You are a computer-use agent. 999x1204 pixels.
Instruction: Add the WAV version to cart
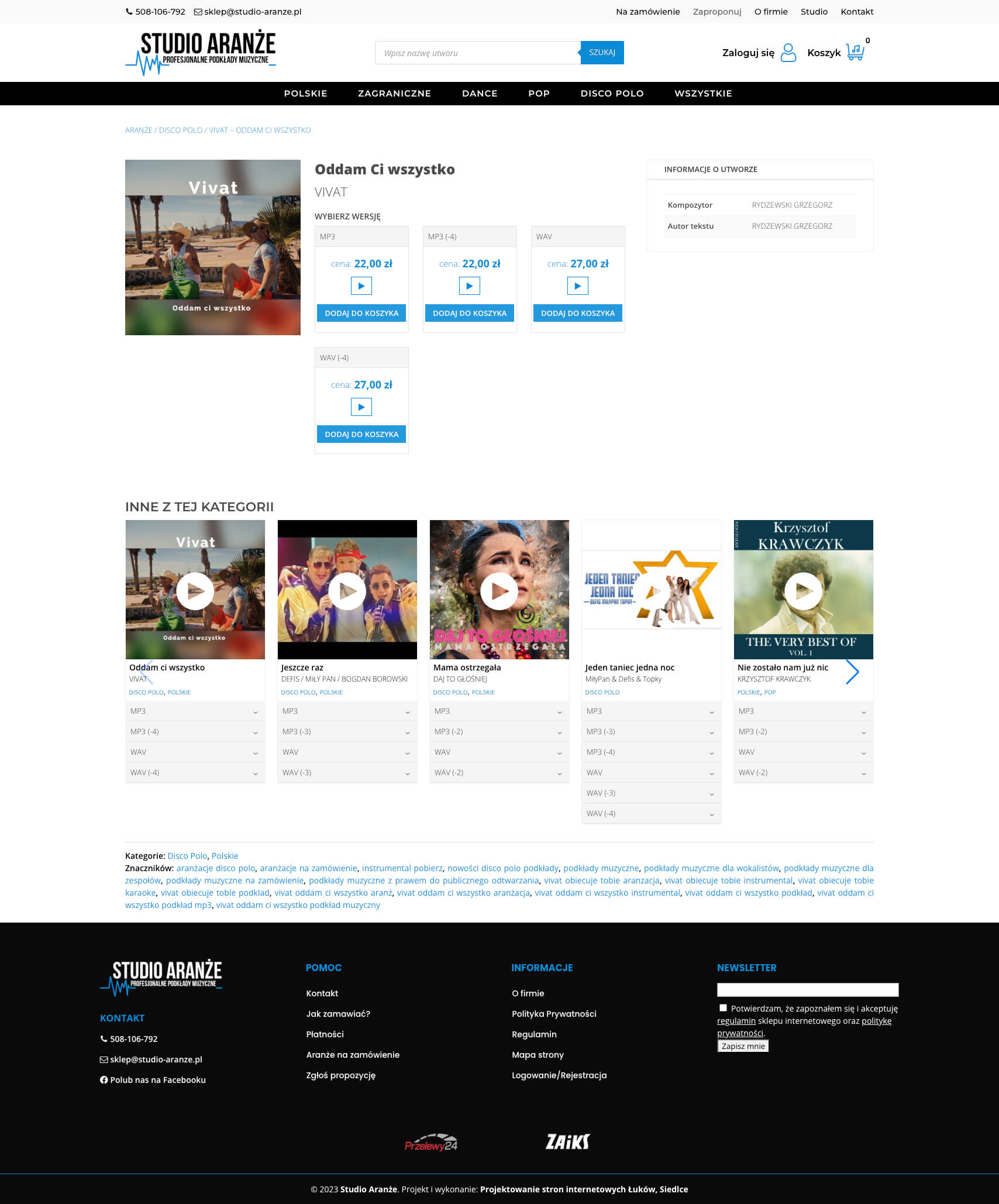click(x=577, y=314)
